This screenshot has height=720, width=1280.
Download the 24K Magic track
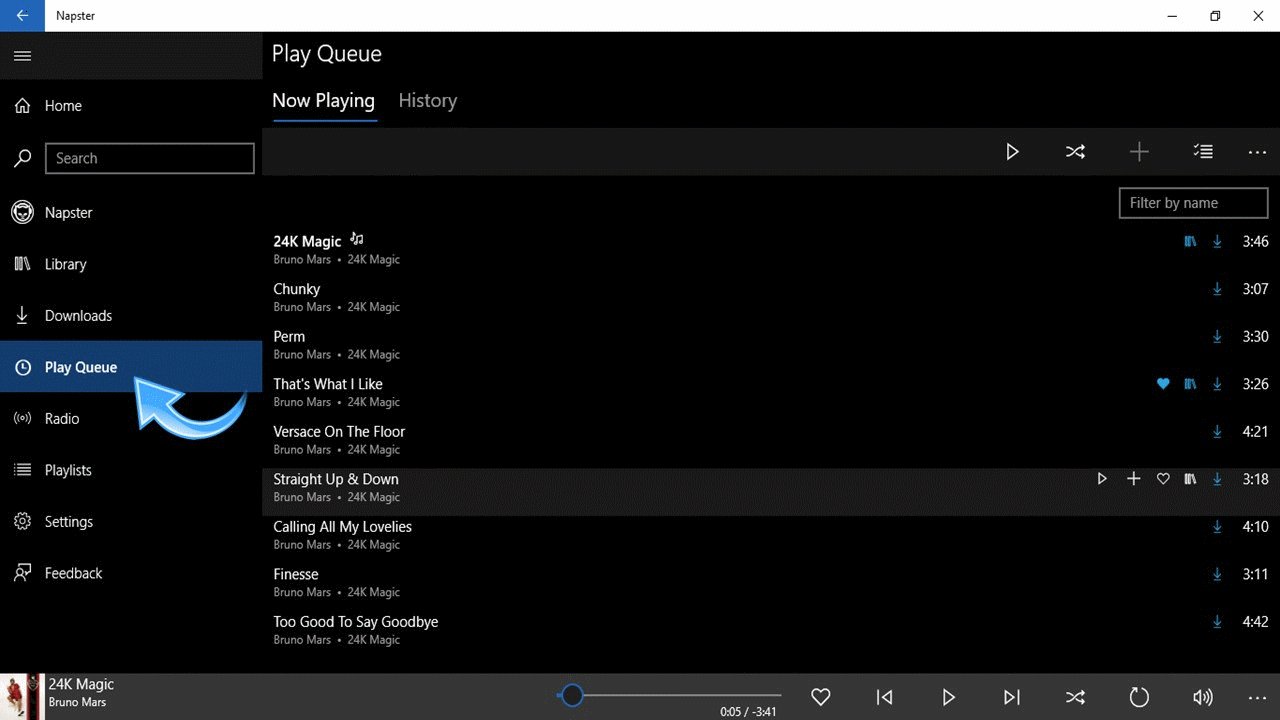click(1217, 241)
